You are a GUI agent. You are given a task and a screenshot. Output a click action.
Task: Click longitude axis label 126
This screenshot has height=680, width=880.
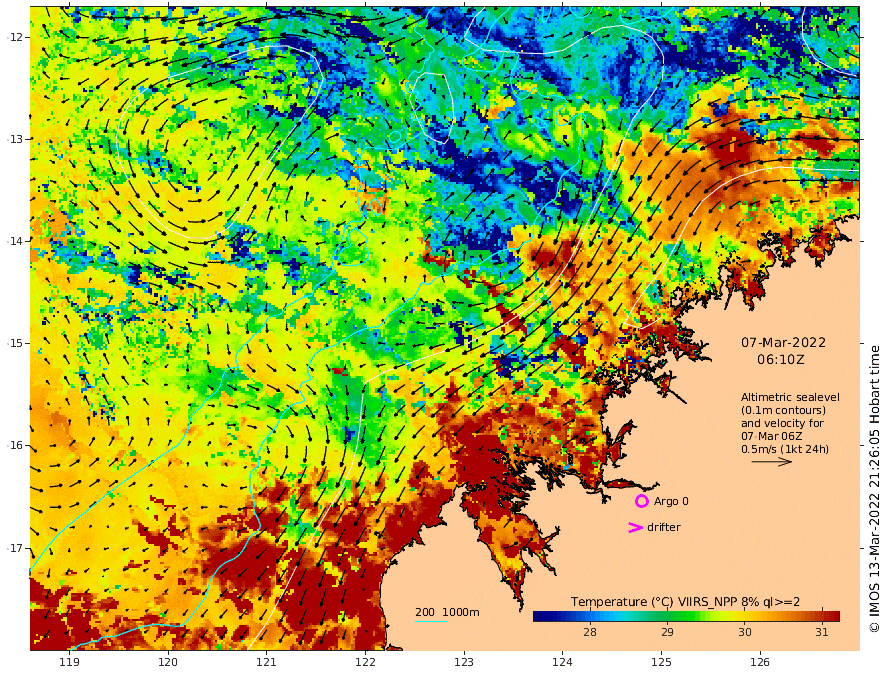click(760, 662)
